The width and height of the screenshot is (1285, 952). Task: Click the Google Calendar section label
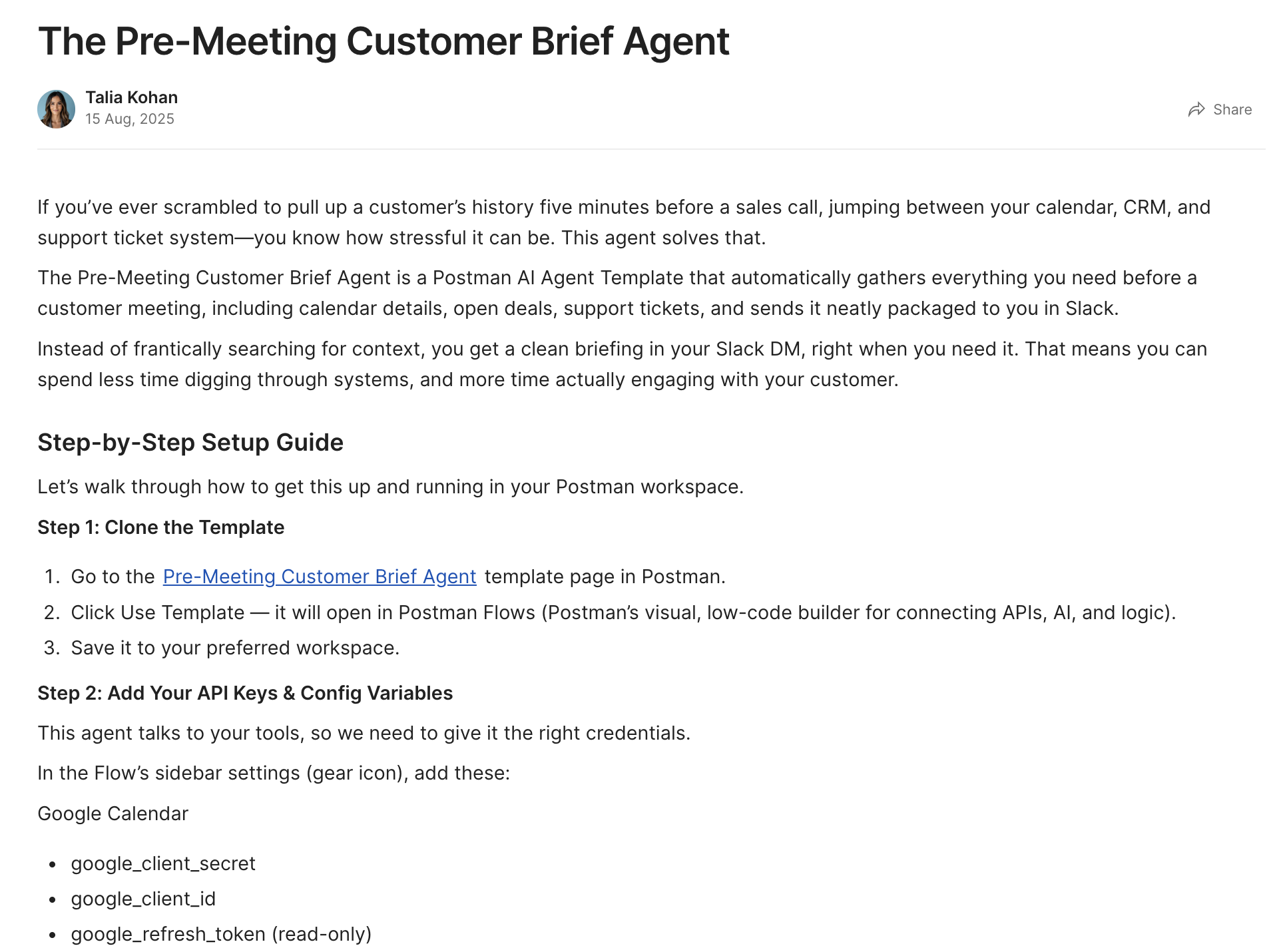[x=113, y=814]
